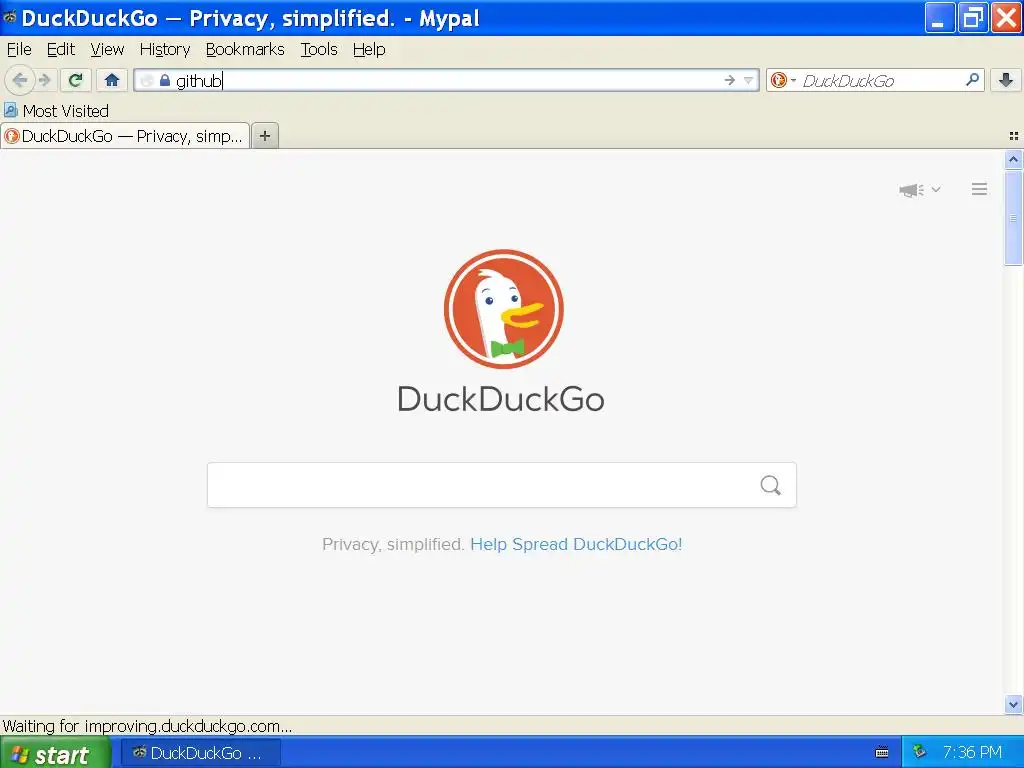
Task: Click the Waiting for improving.duckduckgo.com status text
Action: coord(147,726)
